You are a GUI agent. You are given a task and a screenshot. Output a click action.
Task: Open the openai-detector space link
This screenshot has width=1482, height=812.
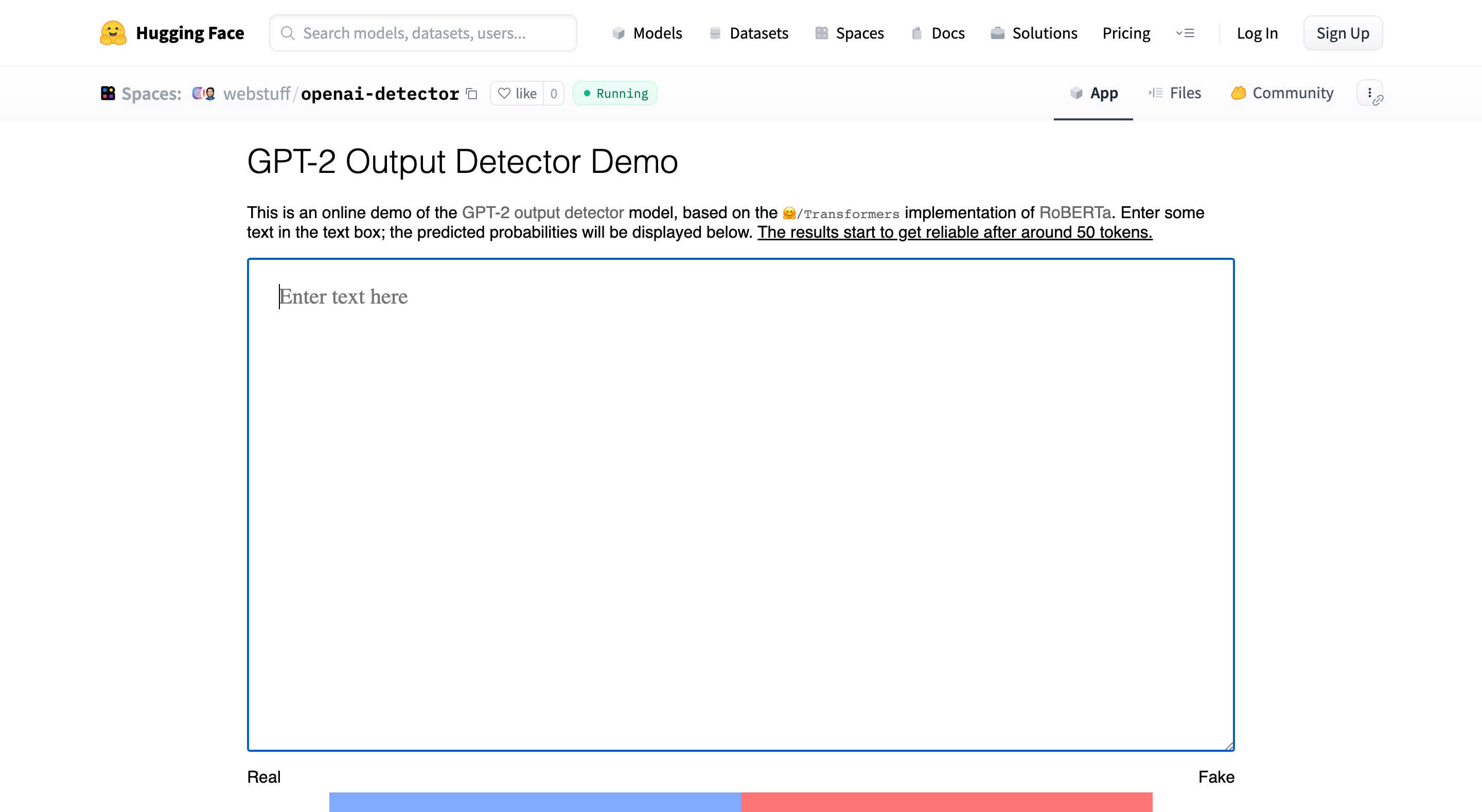click(x=380, y=93)
